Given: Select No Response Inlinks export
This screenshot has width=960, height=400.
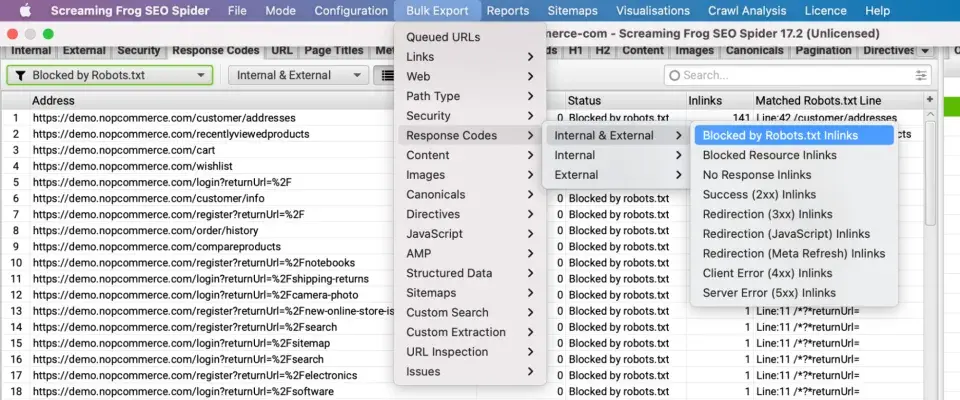Looking at the screenshot, I should point(794,175).
